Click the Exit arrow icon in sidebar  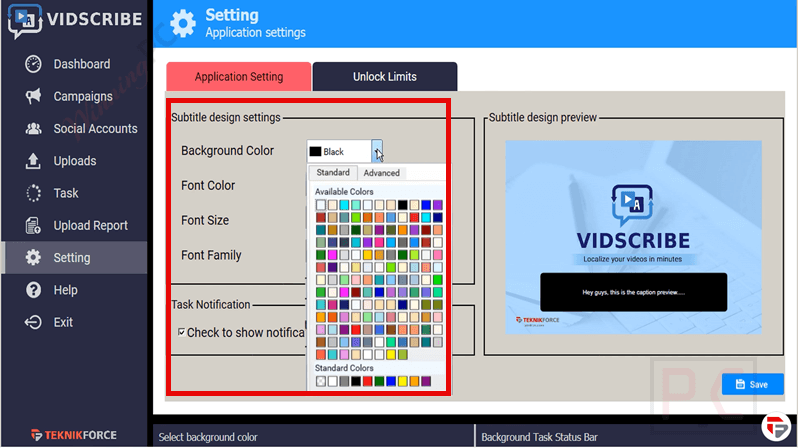[33, 322]
